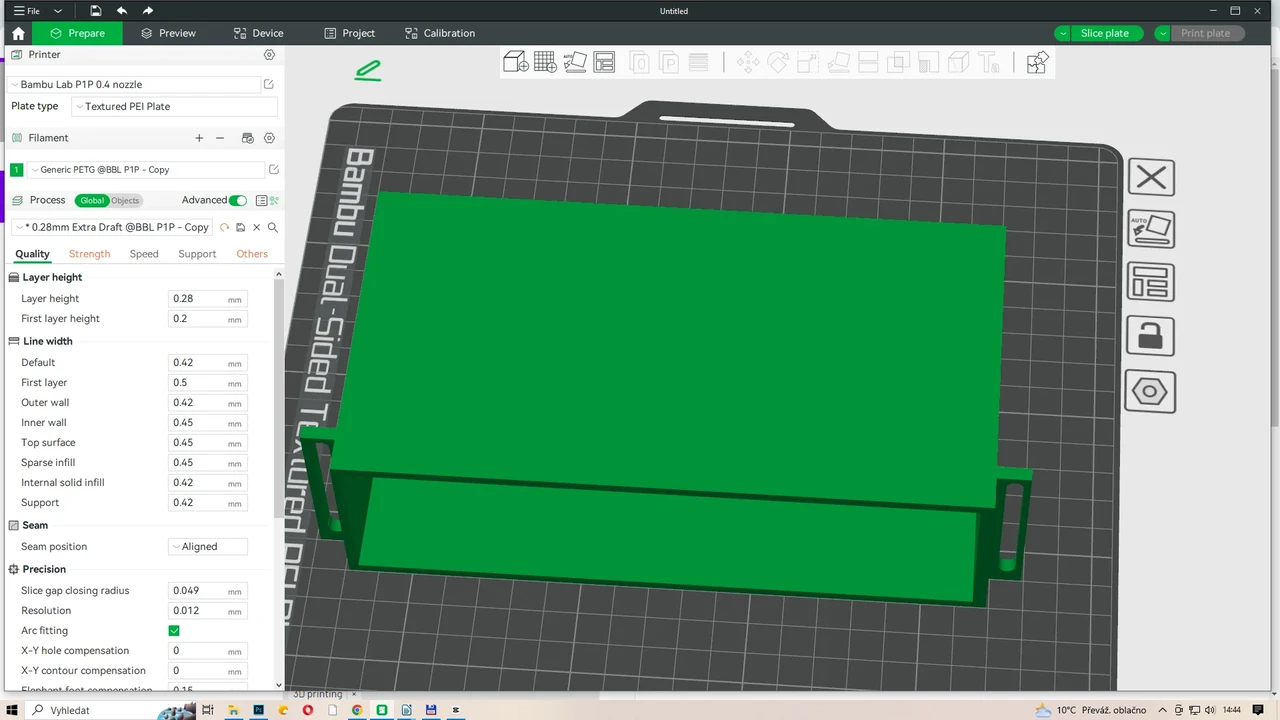The image size is (1280, 720).
Task: Open the Support settings tab
Action: [x=197, y=254]
